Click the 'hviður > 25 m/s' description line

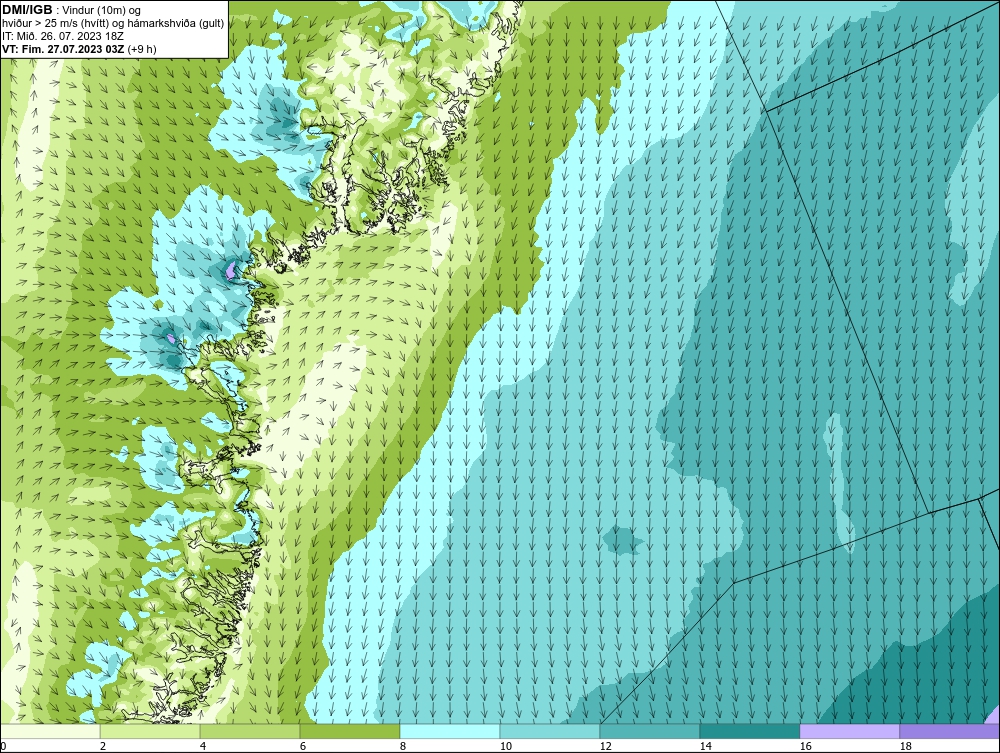pos(113,24)
